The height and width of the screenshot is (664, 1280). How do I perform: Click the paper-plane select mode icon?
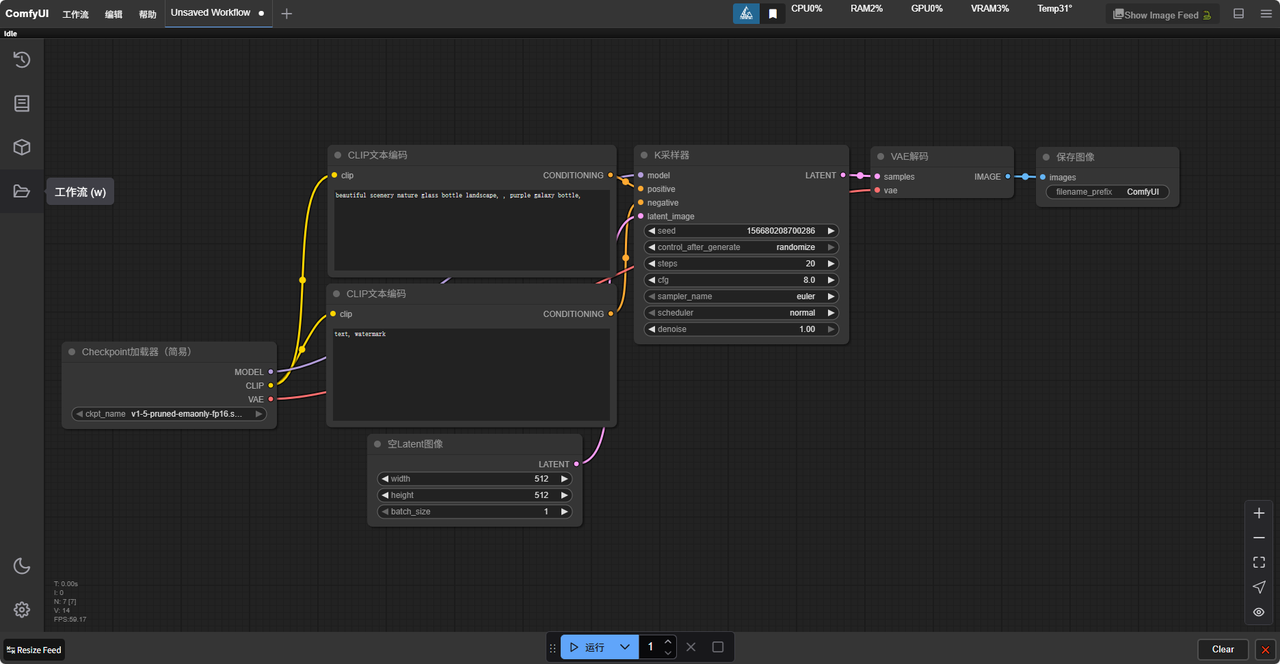[x=1259, y=587]
